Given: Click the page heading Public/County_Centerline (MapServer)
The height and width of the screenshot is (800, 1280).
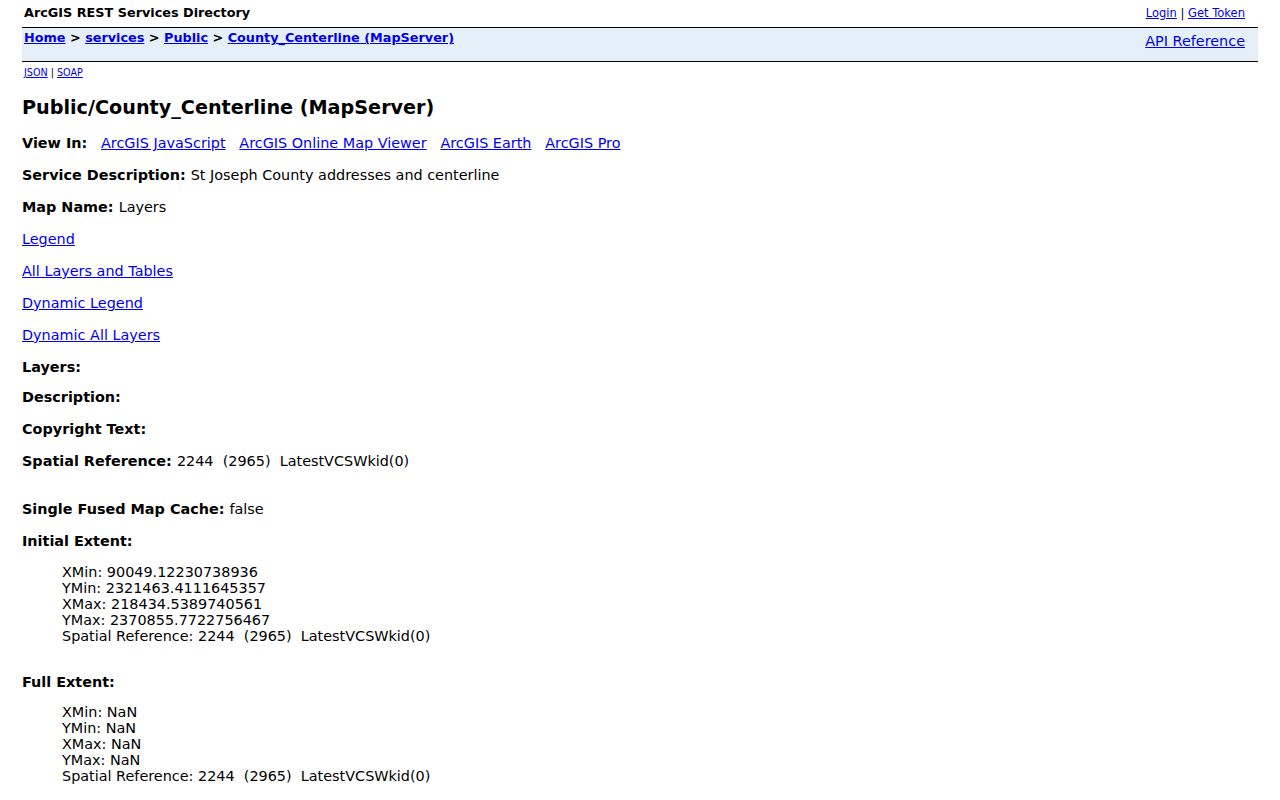Looking at the screenshot, I should [x=228, y=108].
